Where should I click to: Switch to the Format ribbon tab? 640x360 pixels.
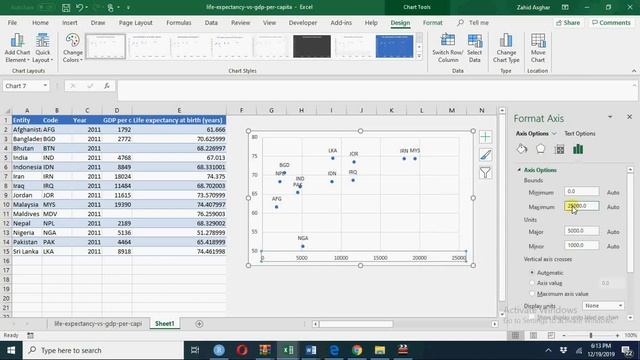click(x=433, y=23)
